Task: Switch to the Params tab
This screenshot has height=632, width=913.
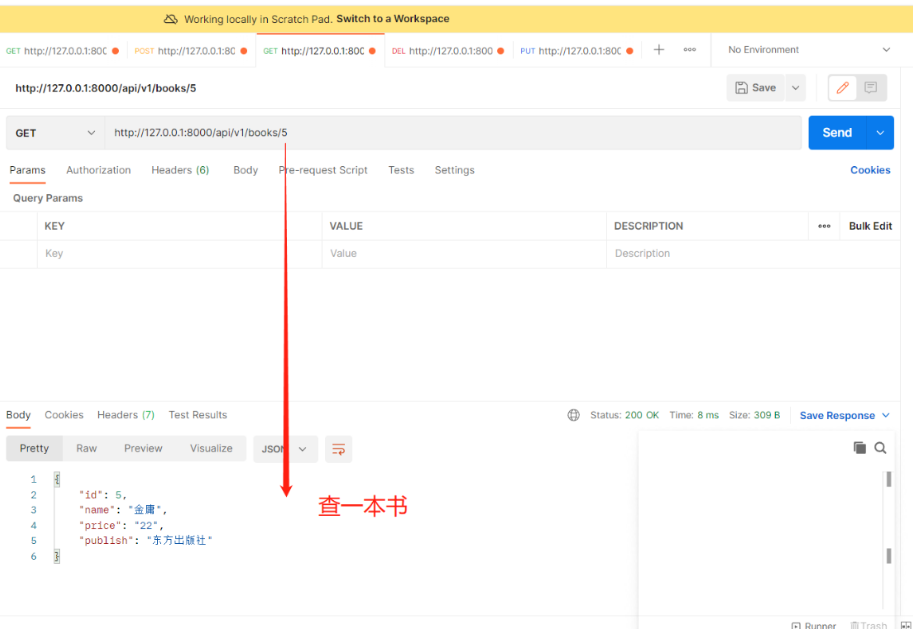Action: (27, 170)
